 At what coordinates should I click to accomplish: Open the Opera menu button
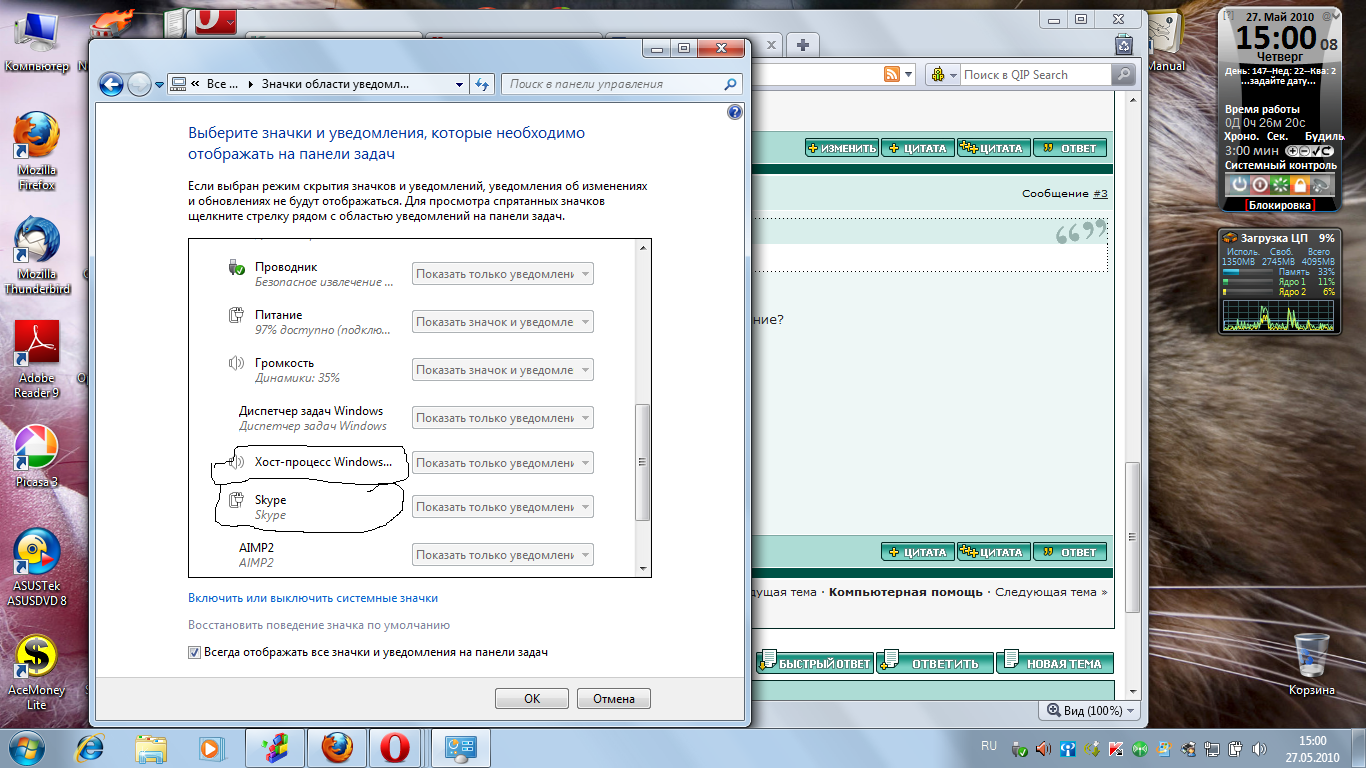215,20
